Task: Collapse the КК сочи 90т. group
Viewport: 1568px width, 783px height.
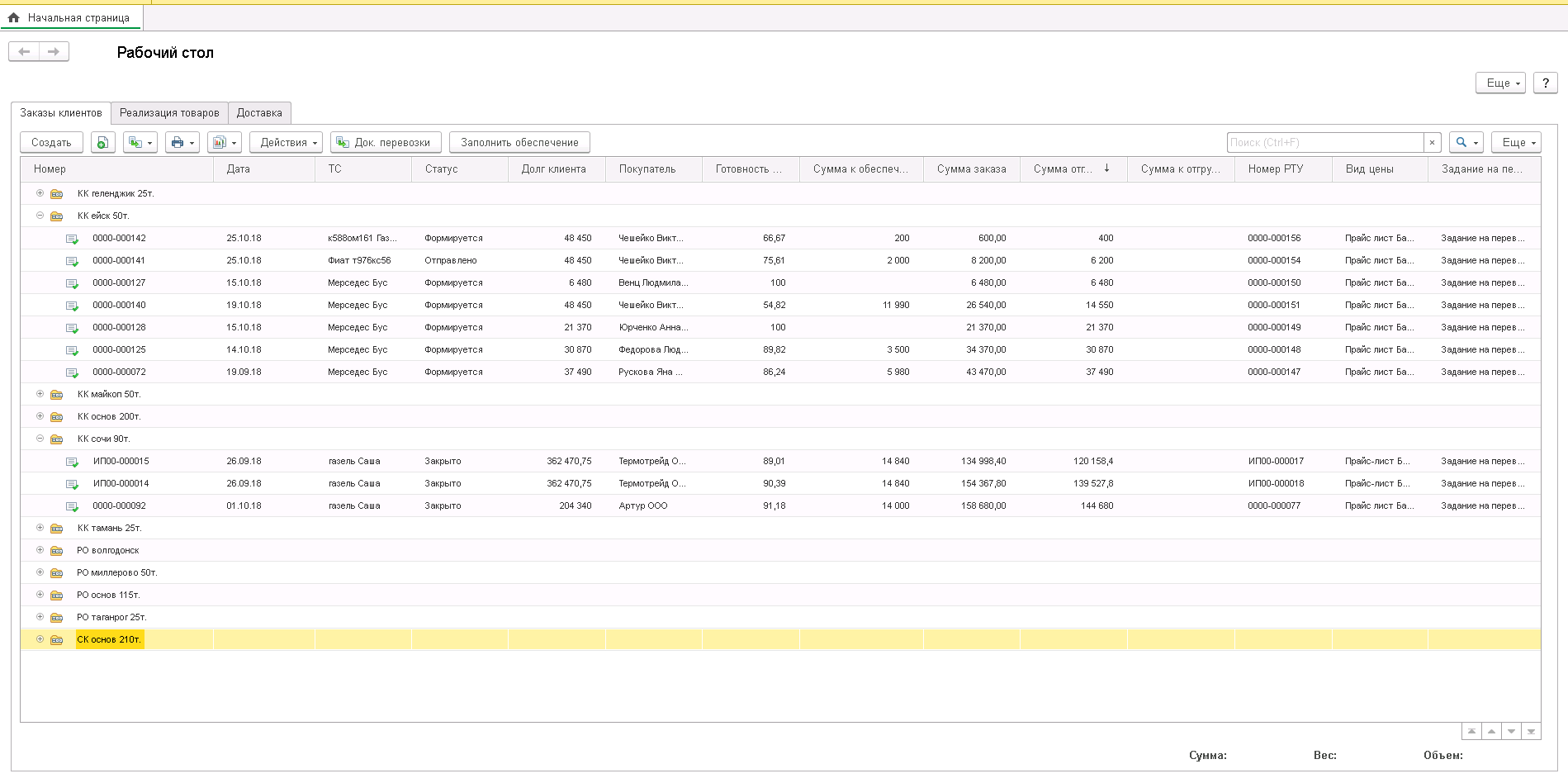Action: click(x=40, y=439)
